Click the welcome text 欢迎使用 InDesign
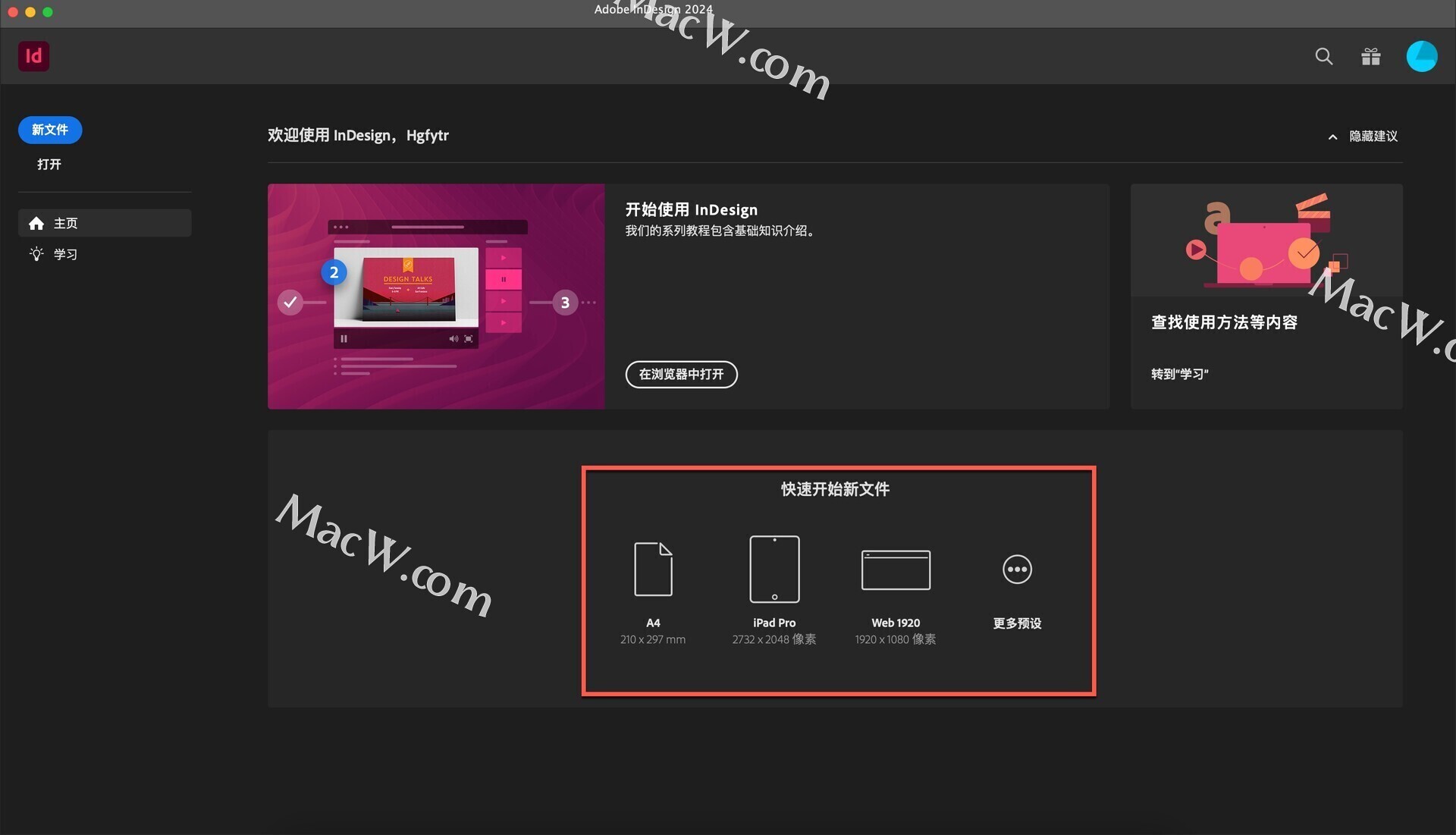 tap(358, 135)
